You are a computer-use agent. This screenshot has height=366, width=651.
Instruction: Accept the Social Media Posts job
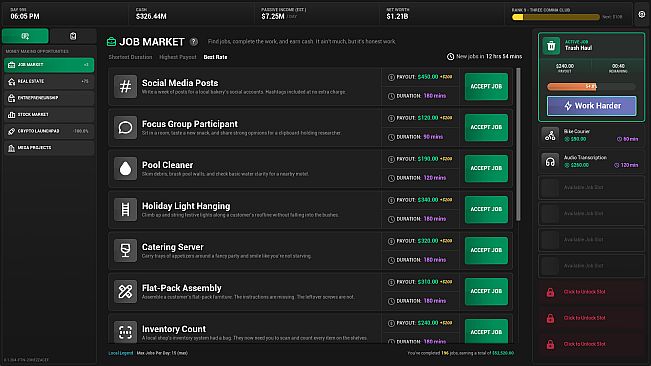click(x=486, y=86)
